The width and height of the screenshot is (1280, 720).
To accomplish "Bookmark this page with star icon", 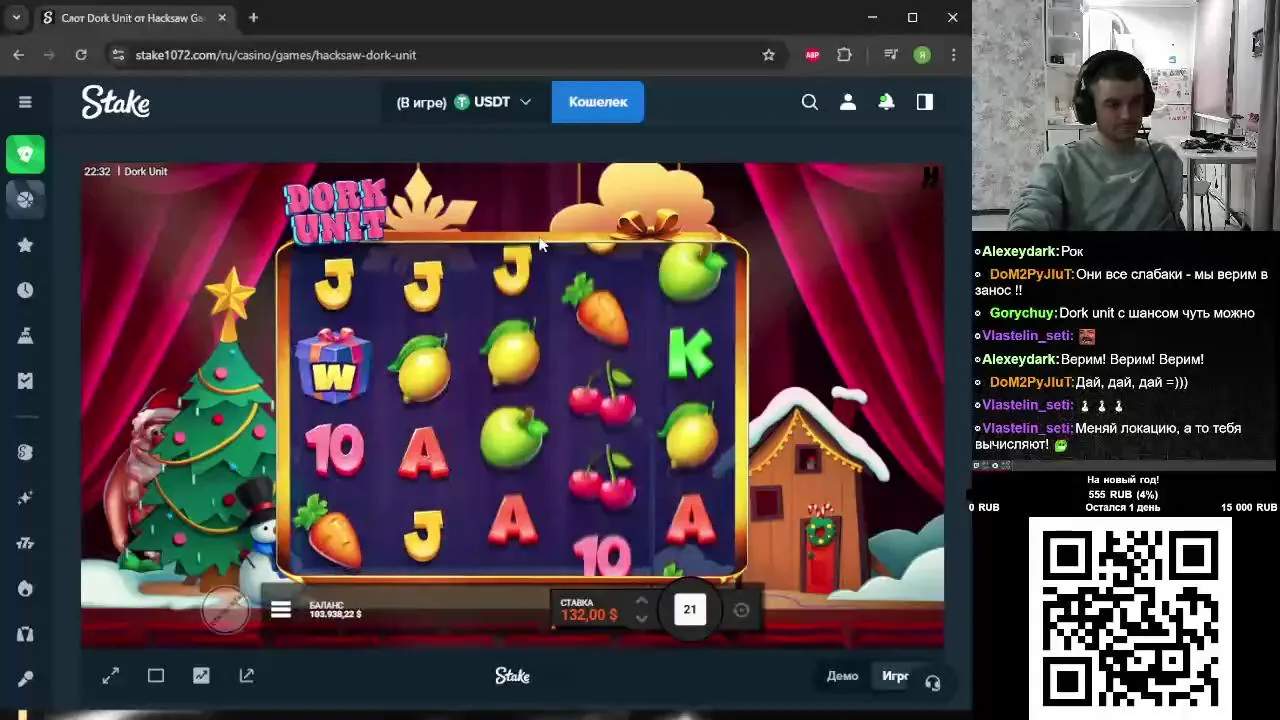I will (768, 55).
